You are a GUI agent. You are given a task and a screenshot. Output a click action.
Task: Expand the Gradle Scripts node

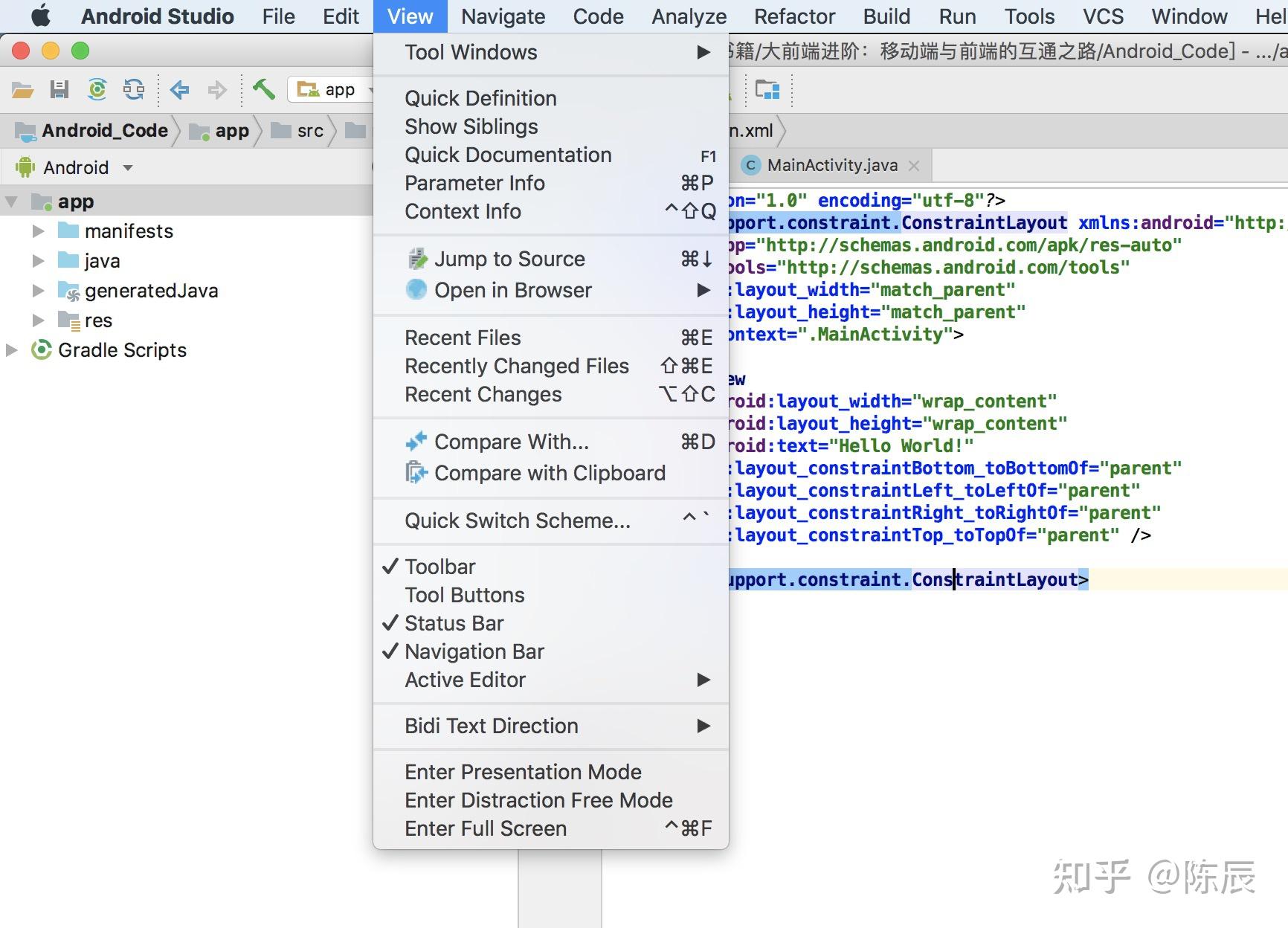click(x=11, y=350)
